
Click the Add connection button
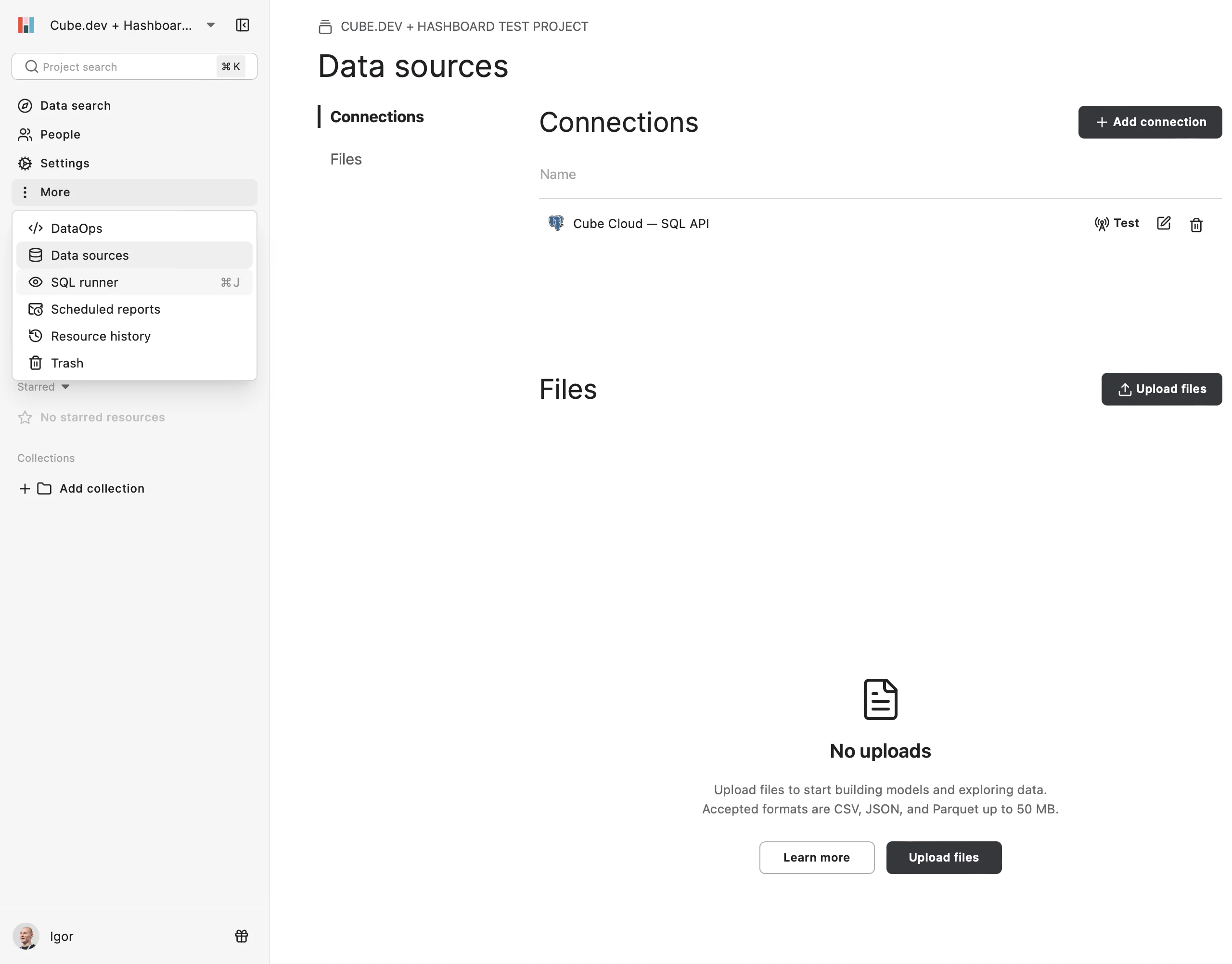(1150, 122)
